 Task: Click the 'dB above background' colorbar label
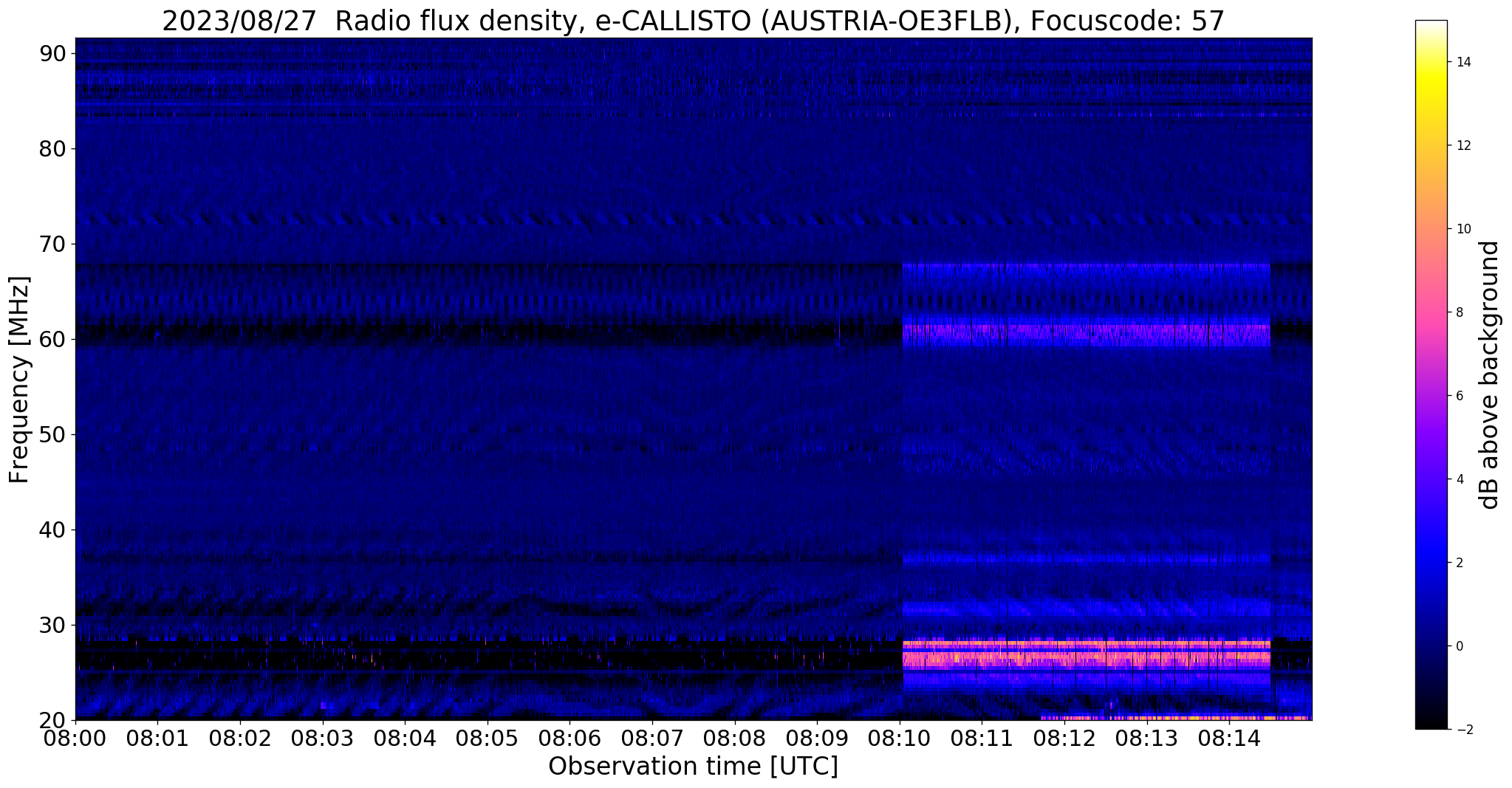[x=1490, y=374]
